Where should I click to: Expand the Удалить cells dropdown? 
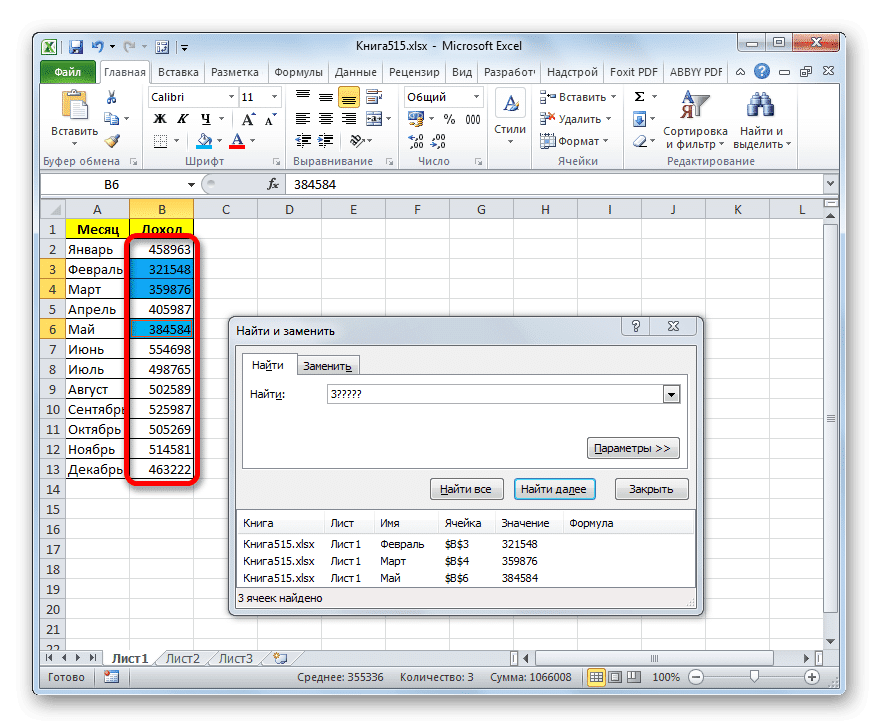click(x=609, y=119)
